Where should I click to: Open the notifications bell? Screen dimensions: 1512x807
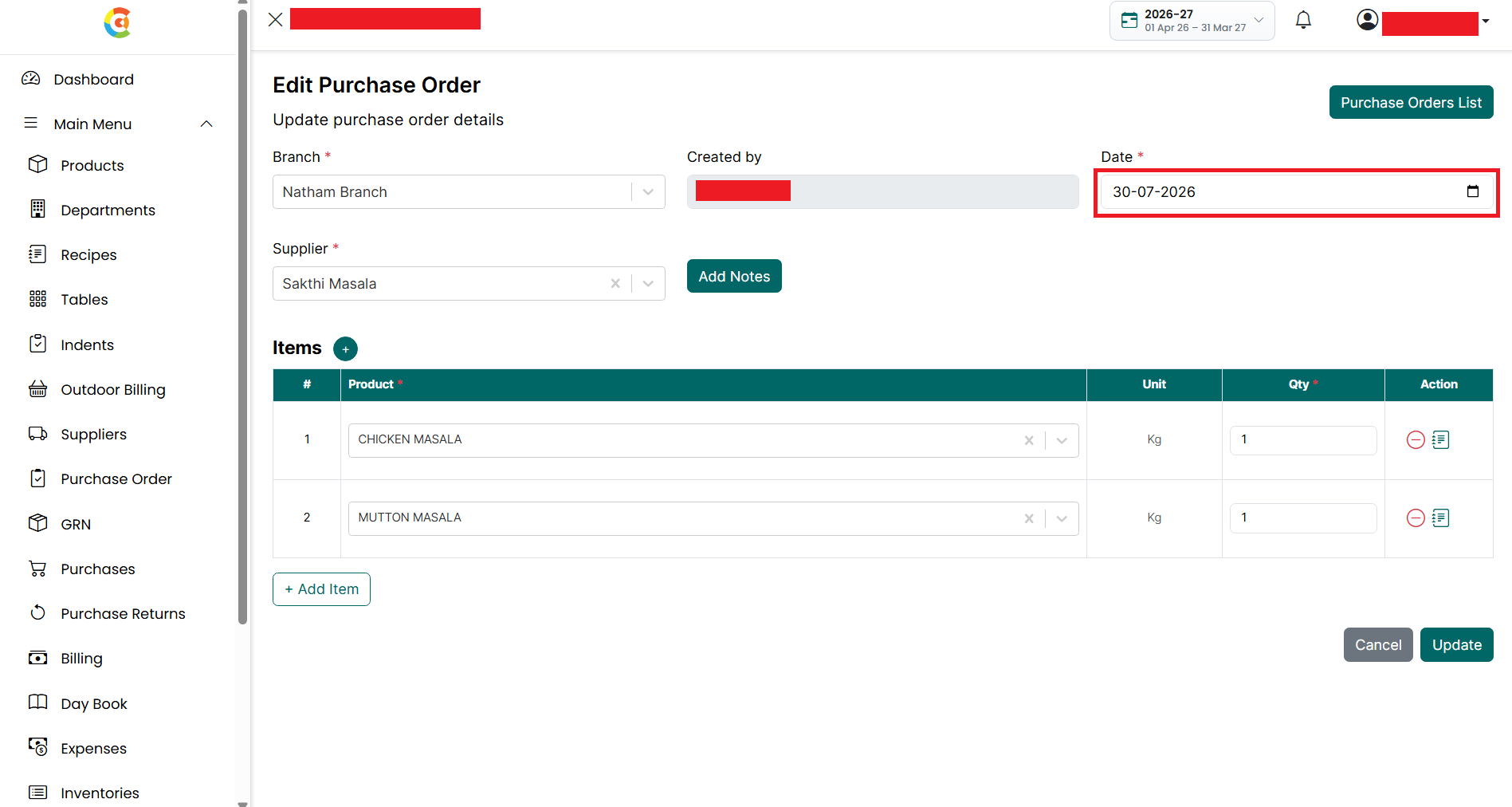[1303, 20]
